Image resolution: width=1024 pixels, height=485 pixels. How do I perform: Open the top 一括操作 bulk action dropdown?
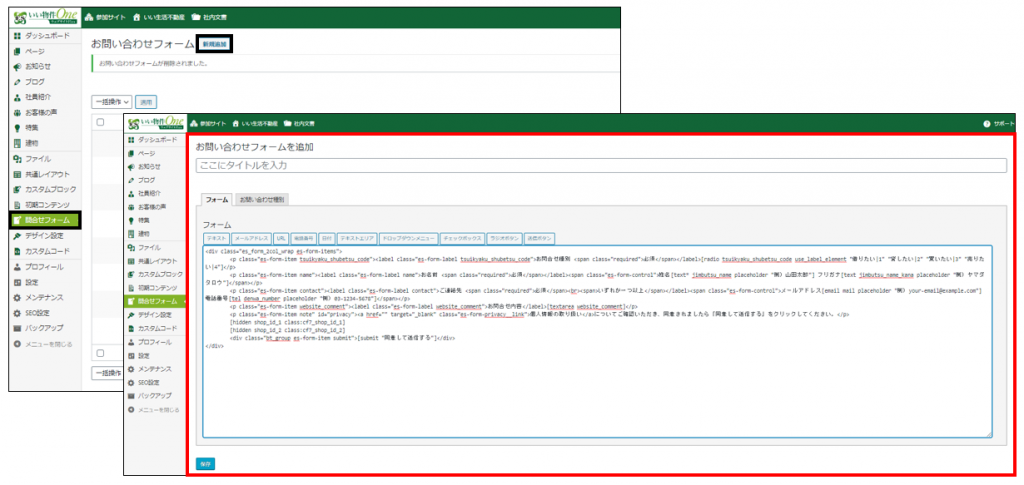click(x=111, y=102)
